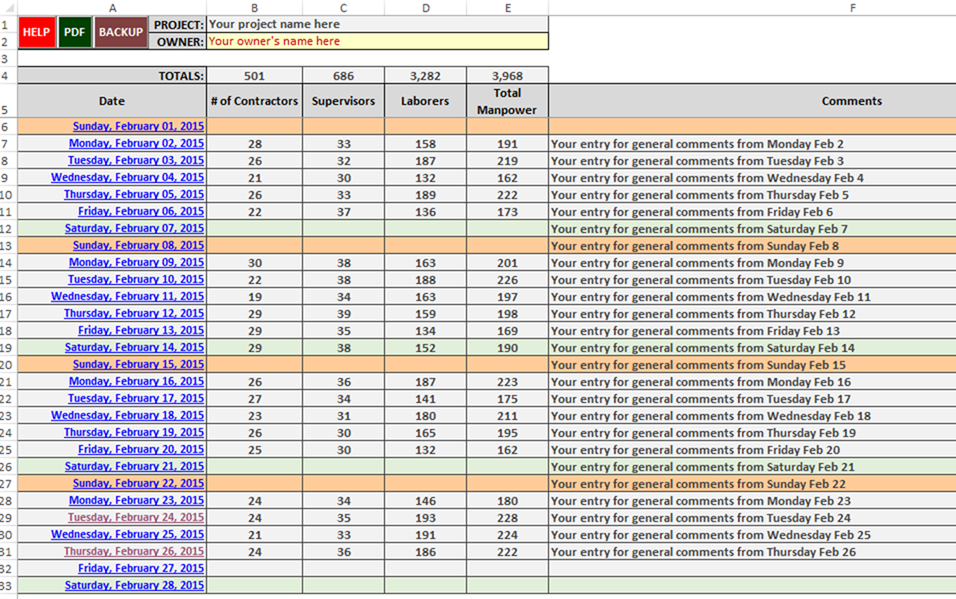Open the Saturday, February 21, 2015 link
956x599 pixels.
[134, 467]
